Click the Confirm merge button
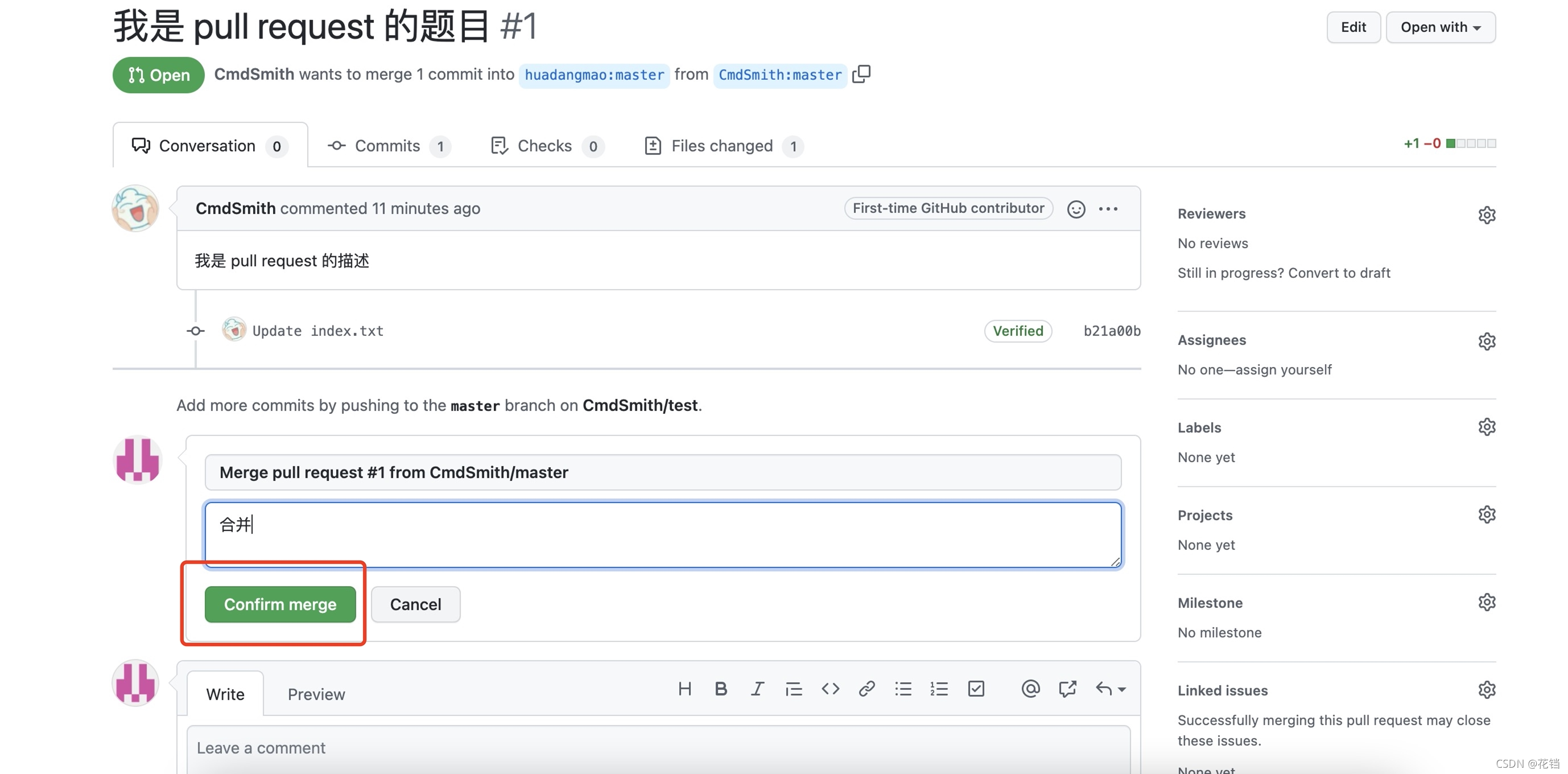Image resolution: width=1568 pixels, height=774 pixels. (280, 604)
